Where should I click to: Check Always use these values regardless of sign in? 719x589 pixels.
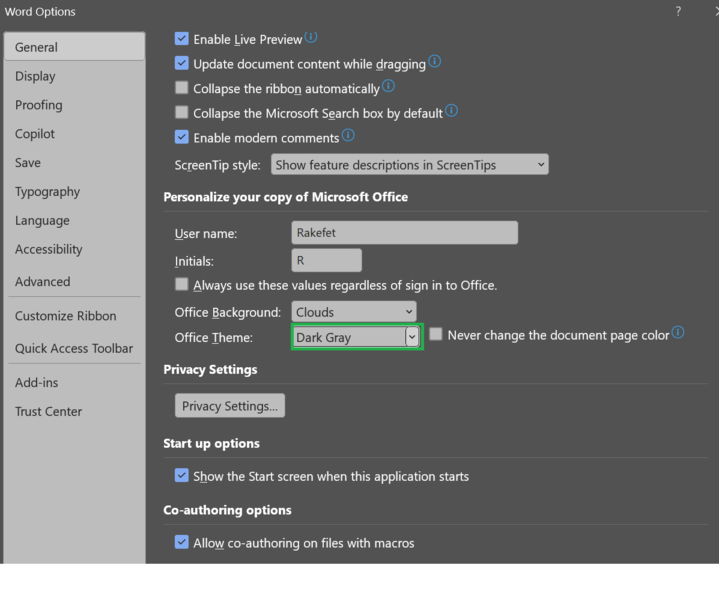coord(181,285)
